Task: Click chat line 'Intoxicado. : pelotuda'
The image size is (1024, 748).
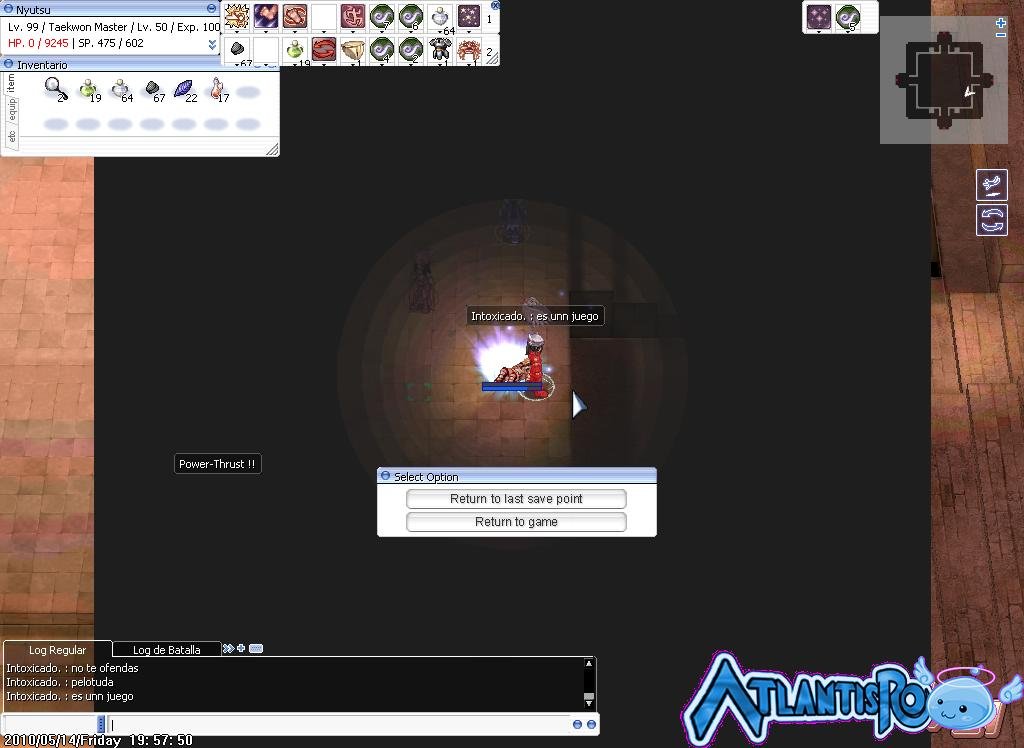Action: 60,682
